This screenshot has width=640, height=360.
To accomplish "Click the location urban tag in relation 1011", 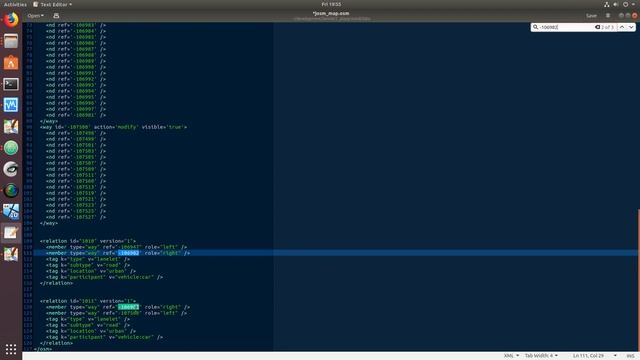I will (x=91, y=331).
